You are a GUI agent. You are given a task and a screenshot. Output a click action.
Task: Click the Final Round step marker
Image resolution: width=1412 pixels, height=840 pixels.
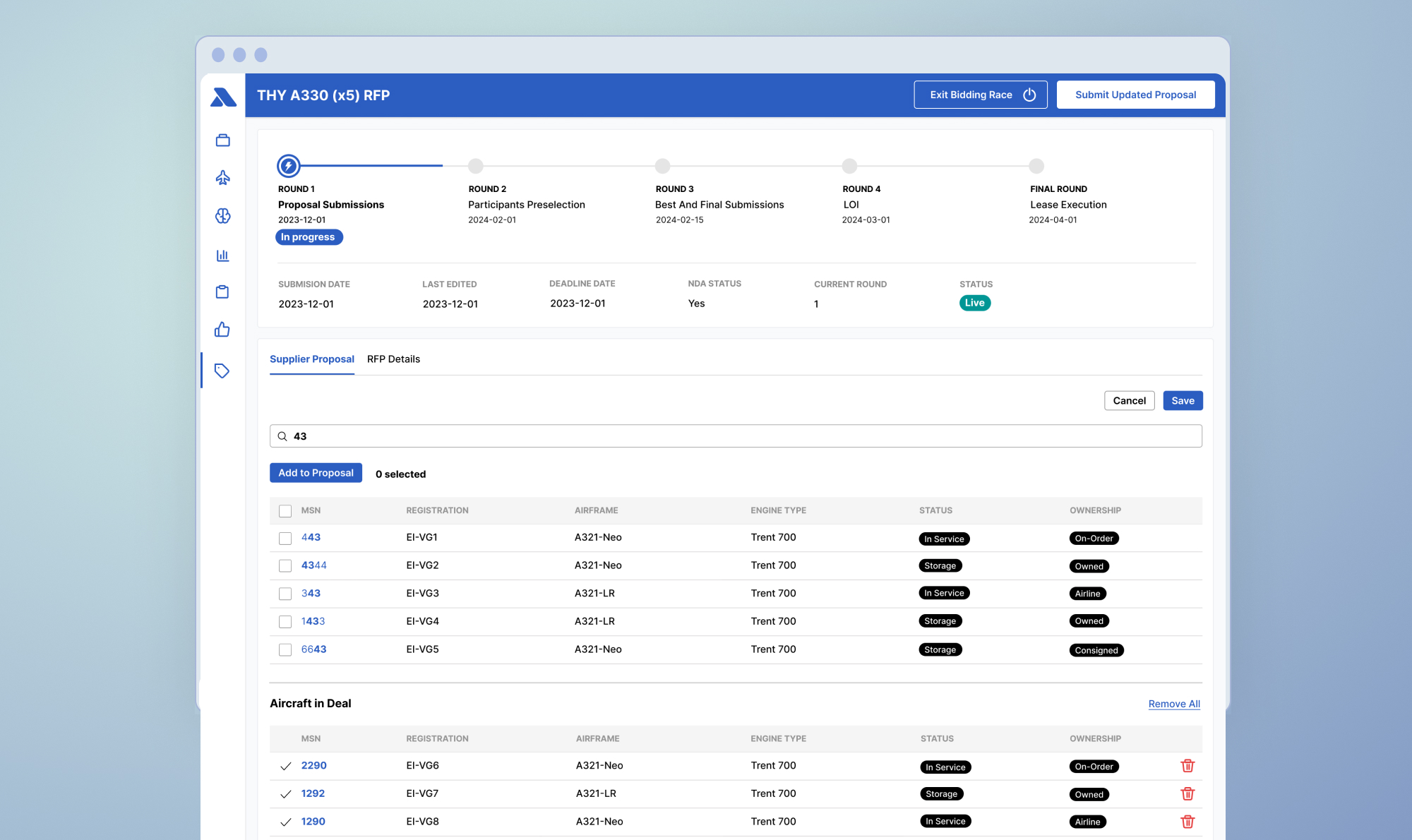coord(1036,166)
